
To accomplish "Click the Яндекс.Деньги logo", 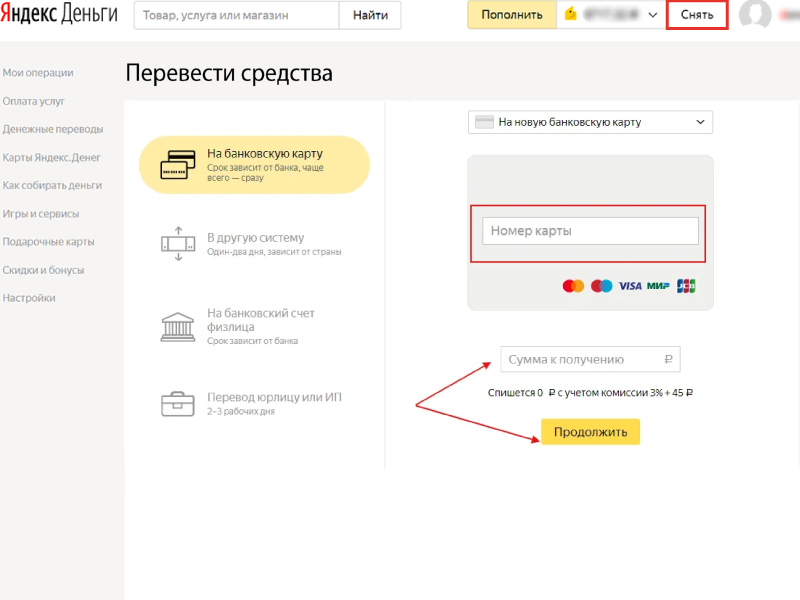I will click(57, 15).
